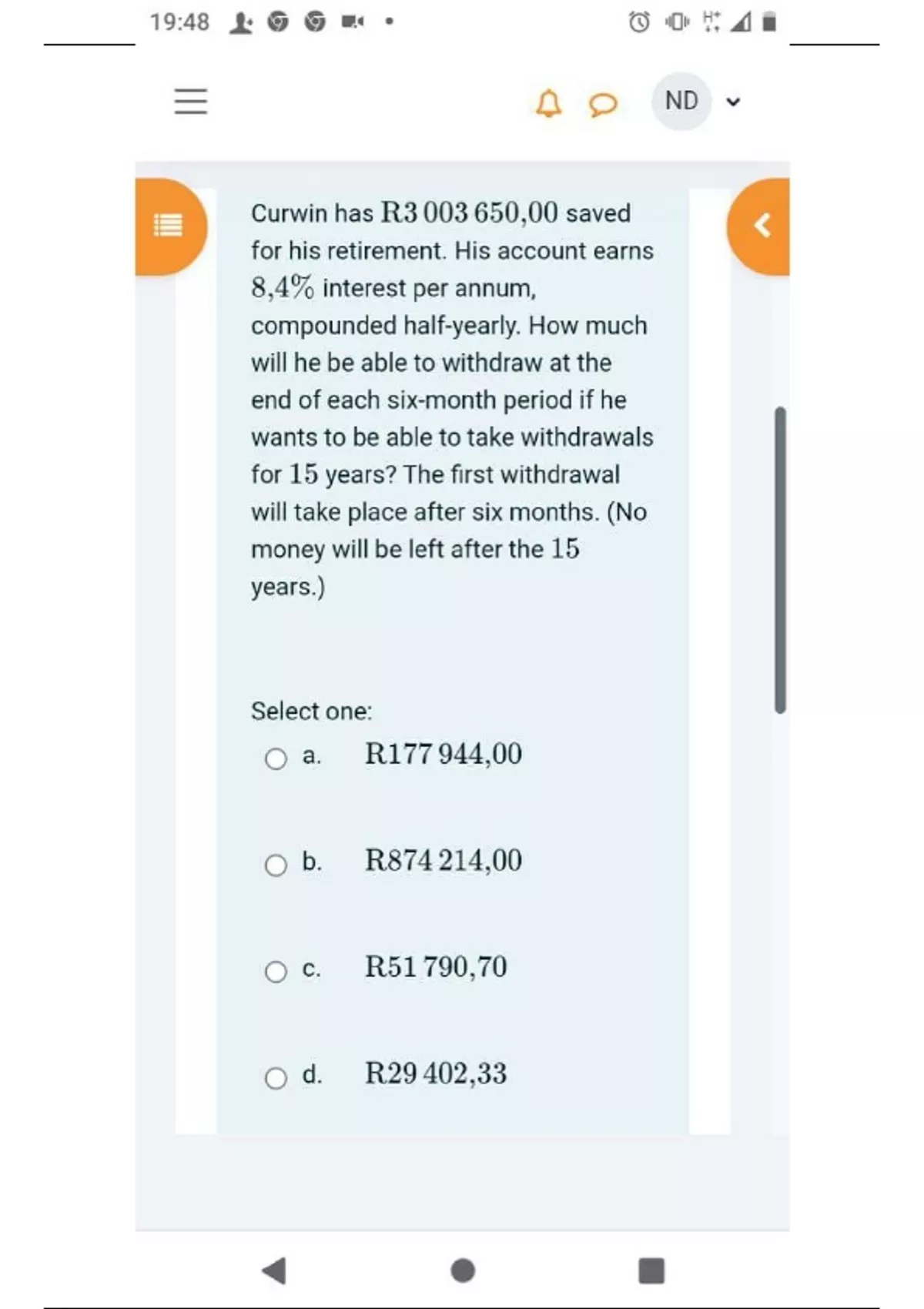Tap the Android back button

[x=274, y=1270]
